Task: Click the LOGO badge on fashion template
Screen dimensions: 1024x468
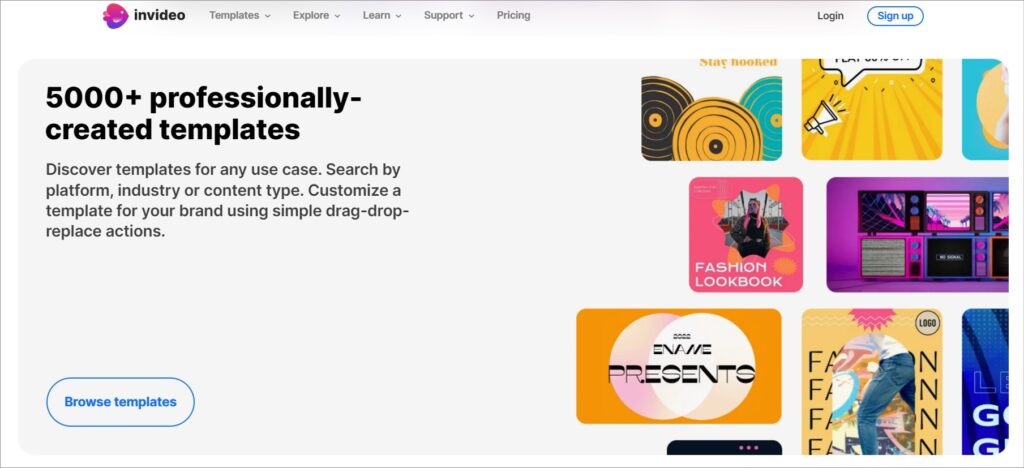Action: pos(926,322)
